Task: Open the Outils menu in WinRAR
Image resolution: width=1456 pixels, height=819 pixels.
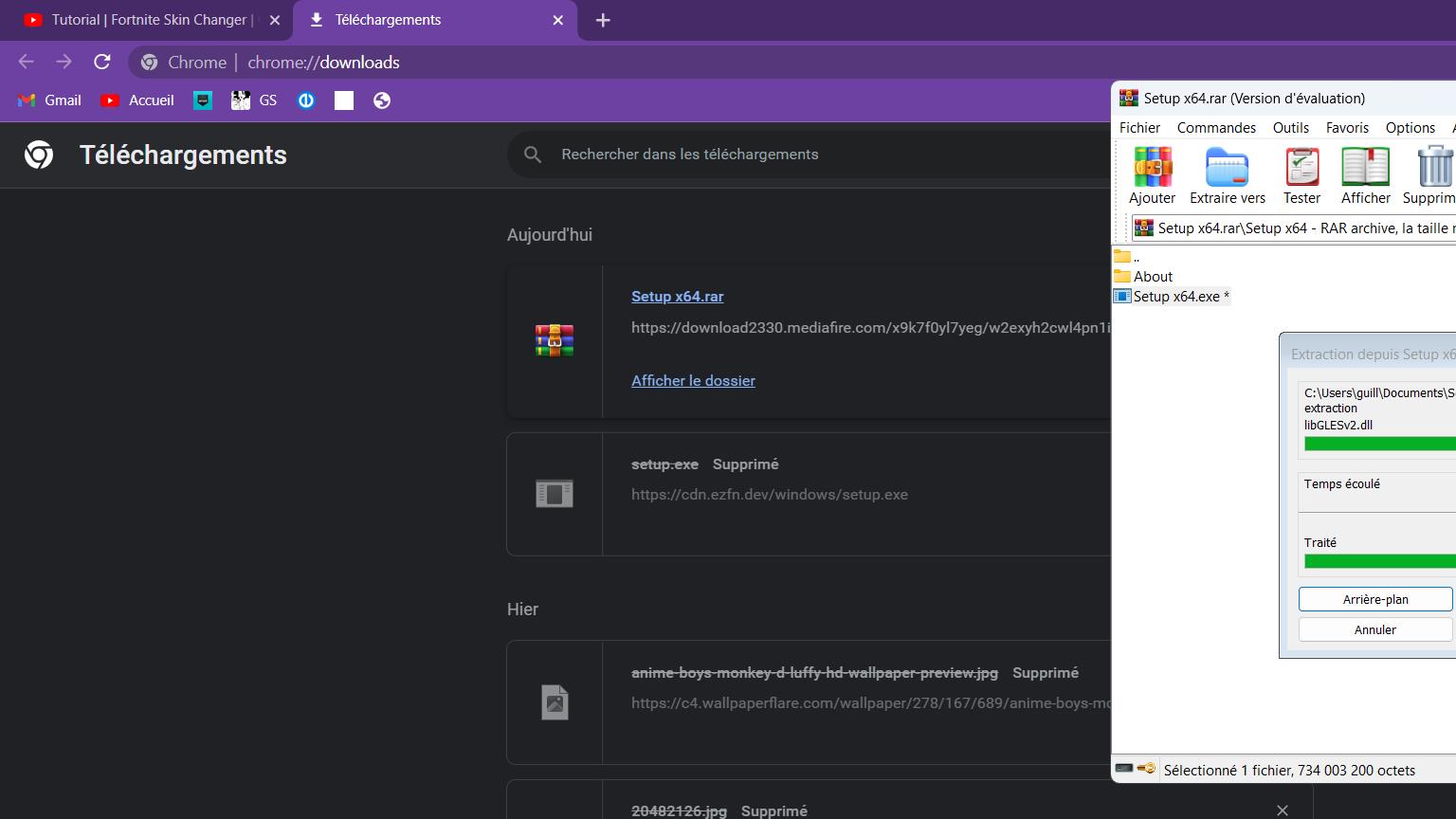Action: tap(1290, 128)
